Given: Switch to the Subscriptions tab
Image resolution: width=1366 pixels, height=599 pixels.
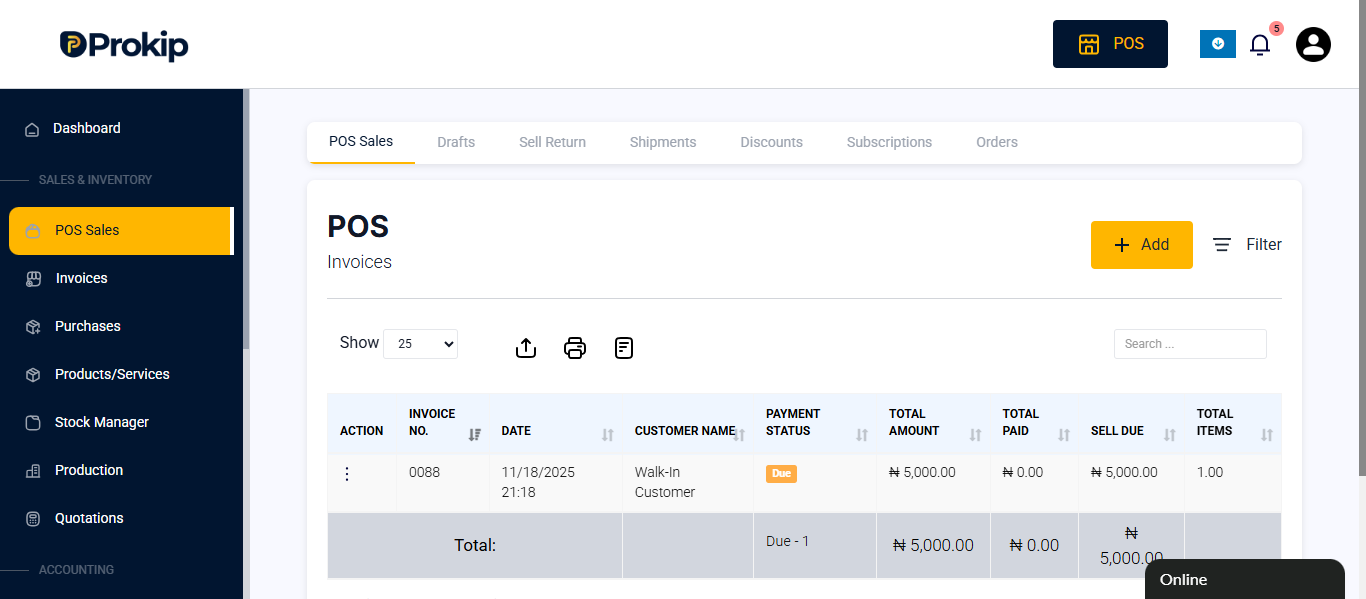Looking at the screenshot, I should tap(889, 142).
